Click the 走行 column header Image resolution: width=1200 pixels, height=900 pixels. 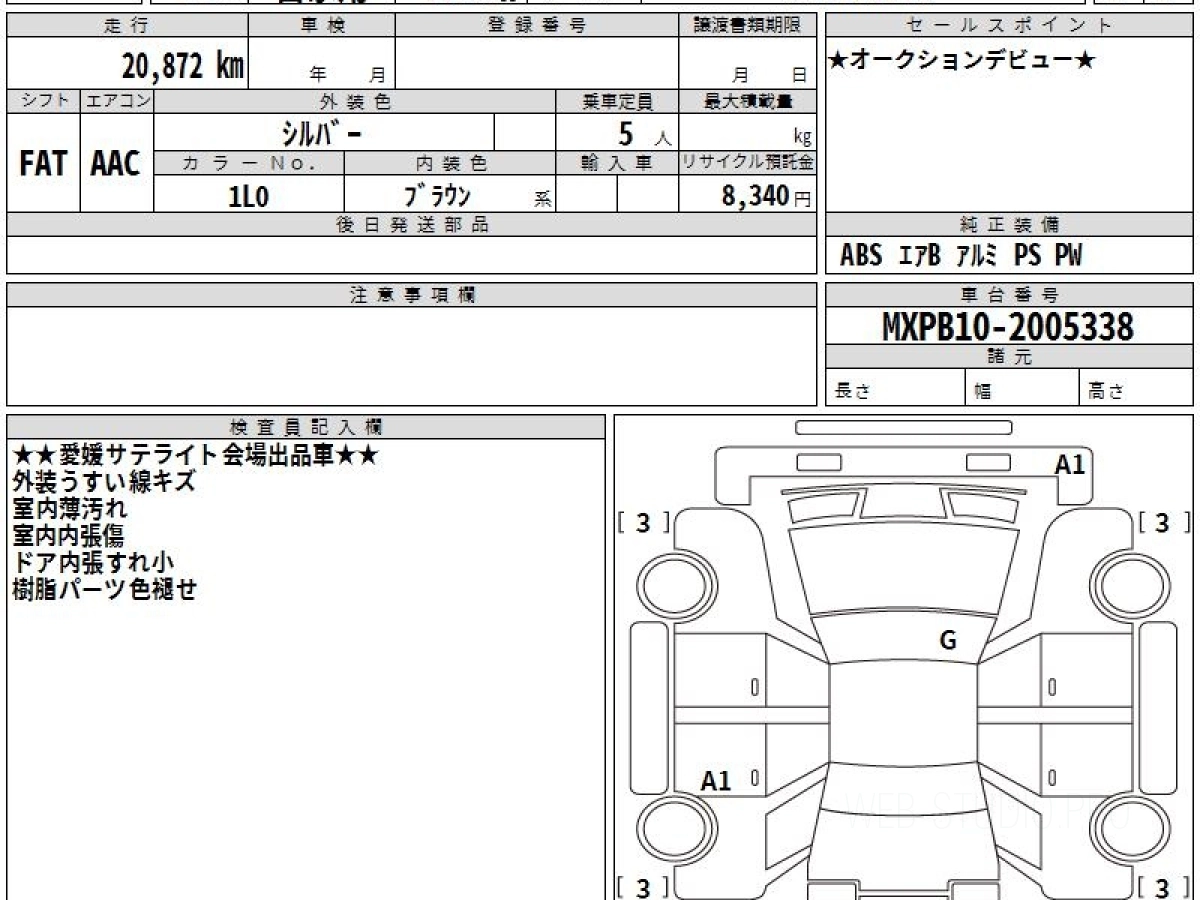tap(127, 26)
